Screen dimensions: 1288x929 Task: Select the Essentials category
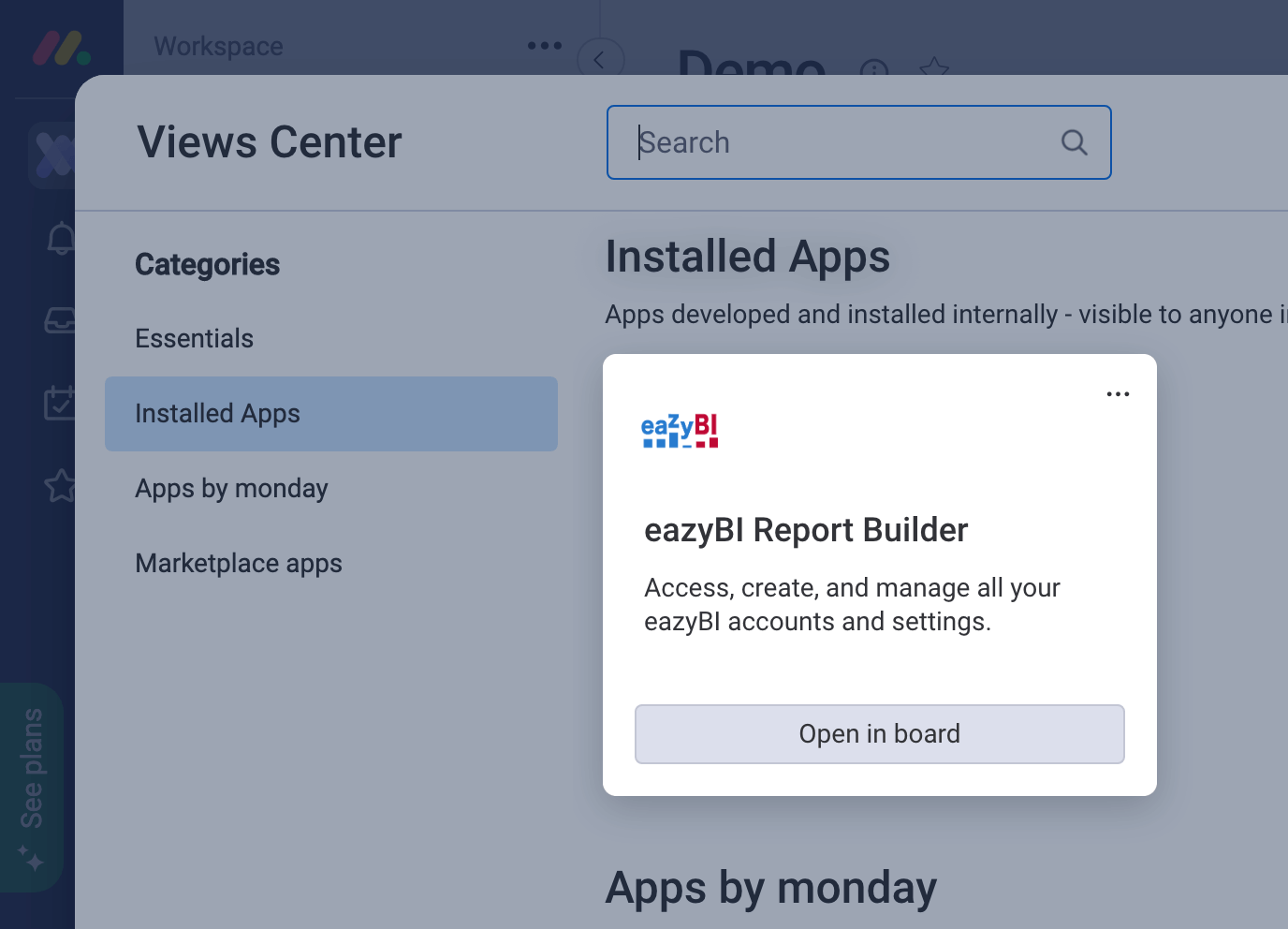click(194, 338)
